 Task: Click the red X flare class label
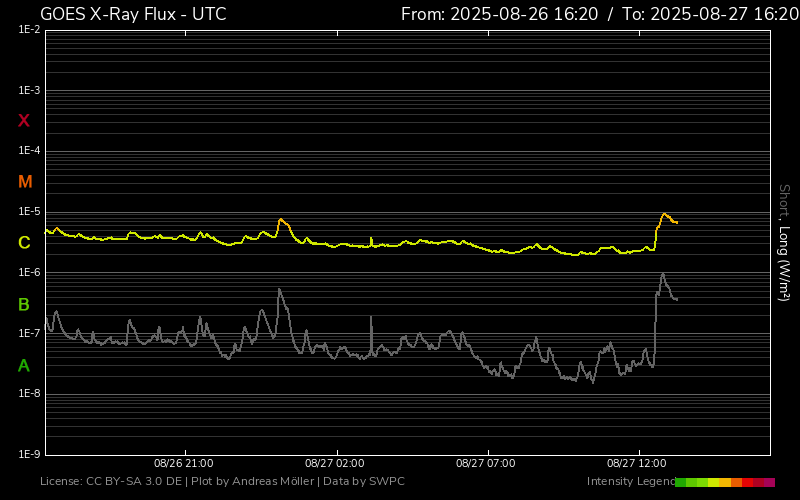click(x=24, y=121)
